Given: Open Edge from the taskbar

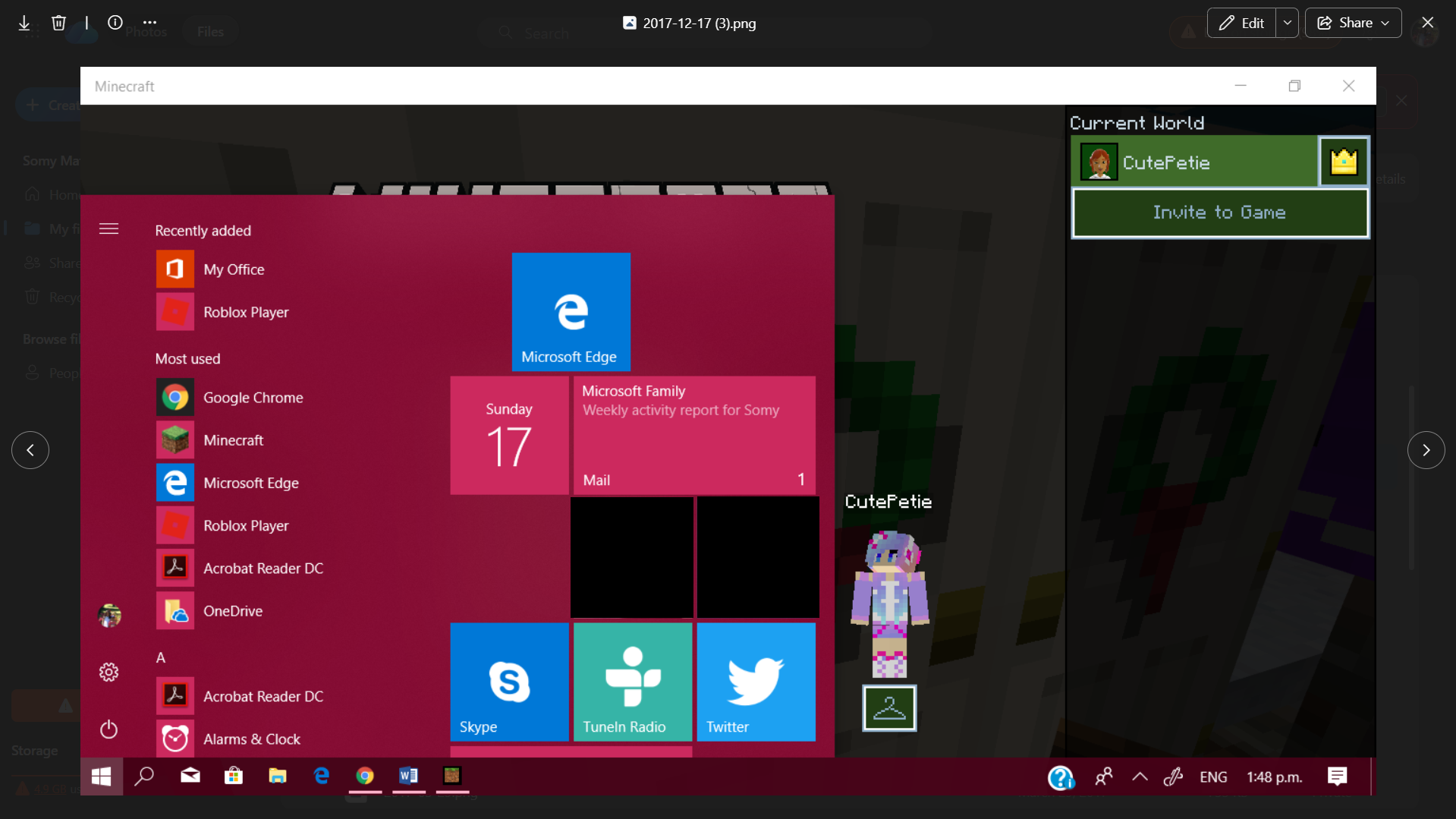Looking at the screenshot, I should 322,776.
